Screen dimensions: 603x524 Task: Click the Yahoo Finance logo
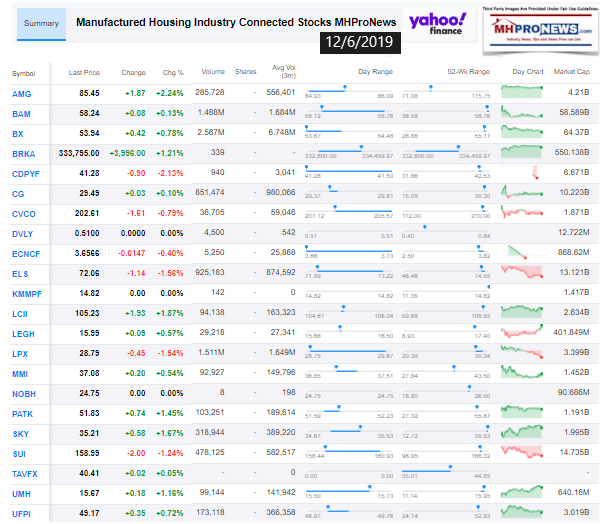tap(438, 24)
